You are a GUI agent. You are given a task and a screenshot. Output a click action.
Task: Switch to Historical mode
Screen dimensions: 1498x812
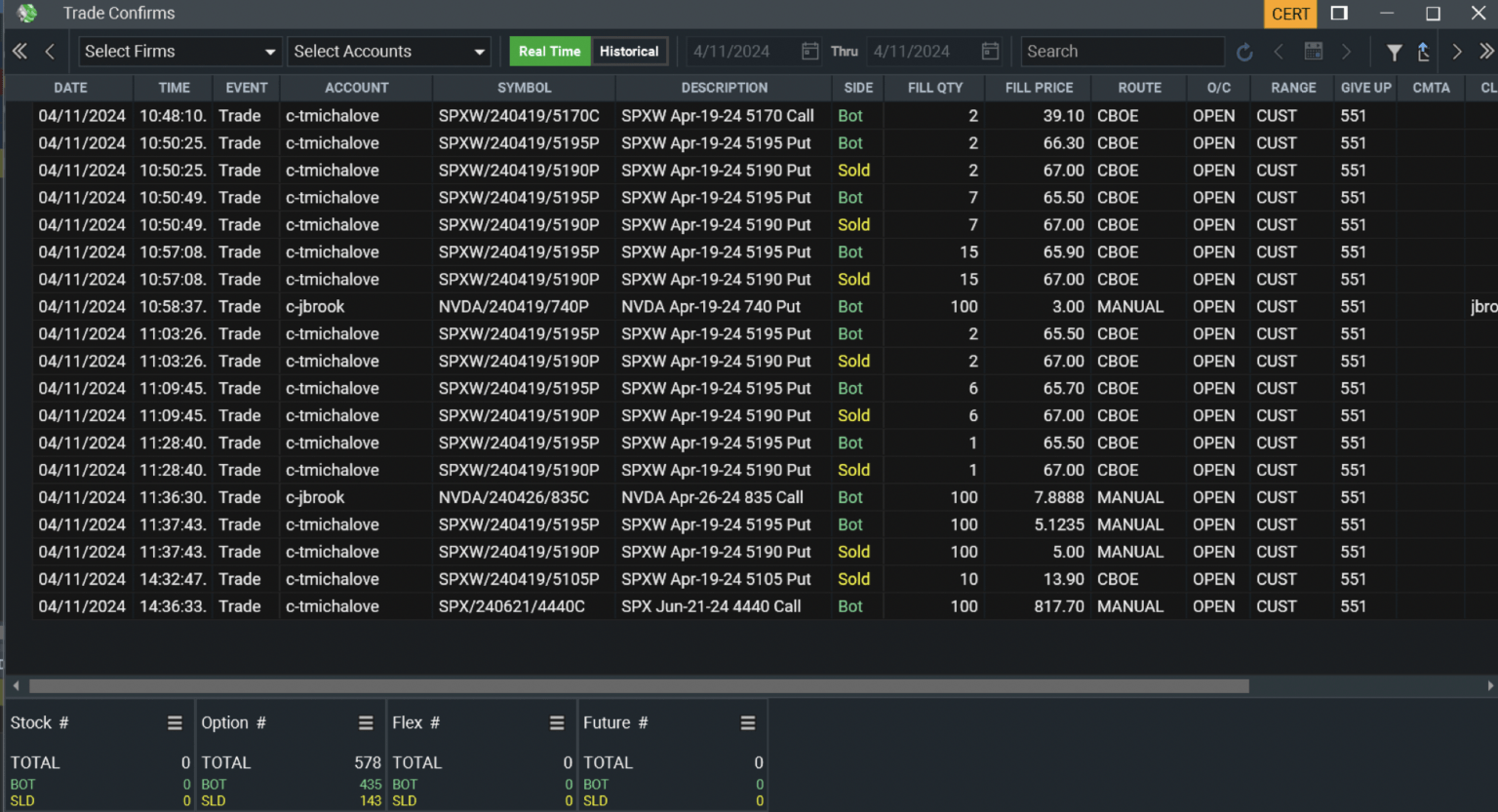click(629, 51)
